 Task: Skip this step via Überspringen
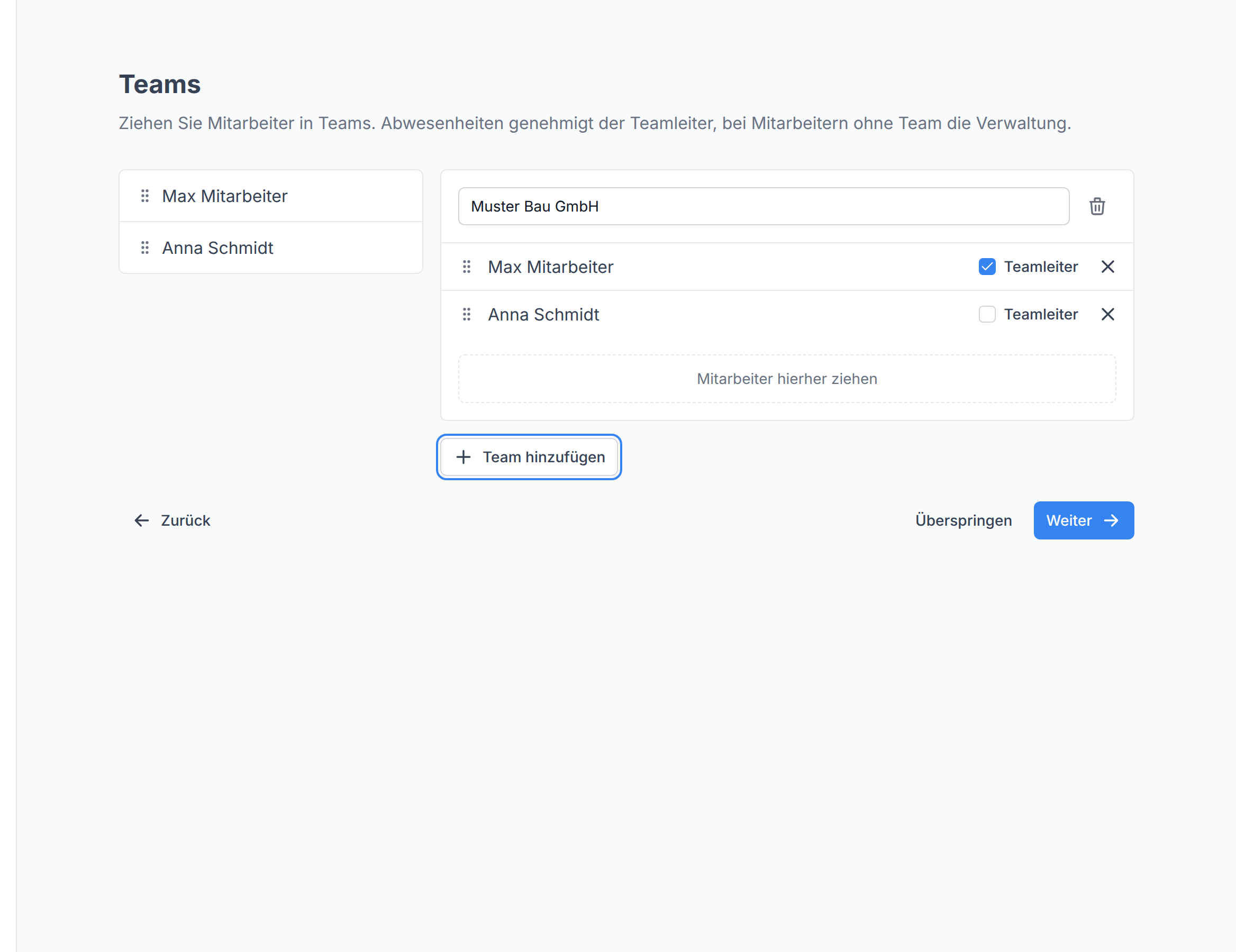coord(963,520)
